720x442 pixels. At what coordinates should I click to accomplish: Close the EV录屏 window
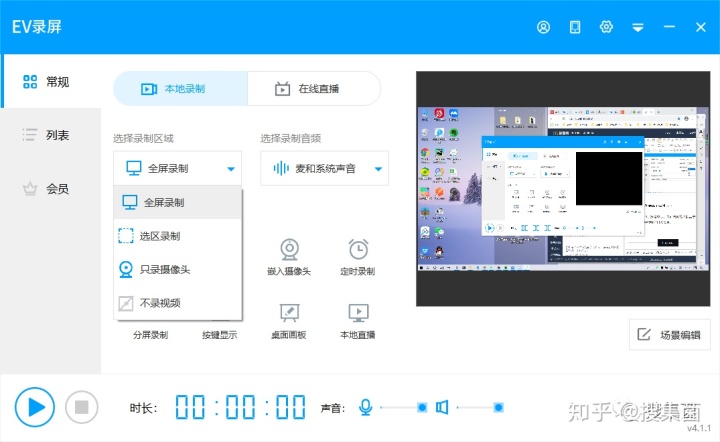coord(701,27)
